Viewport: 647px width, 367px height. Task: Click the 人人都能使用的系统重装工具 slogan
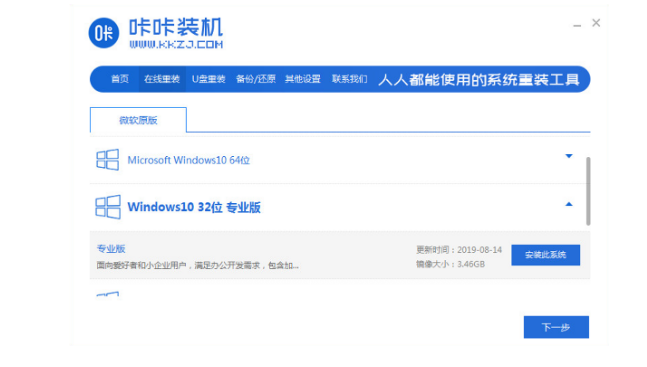[x=479, y=79]
